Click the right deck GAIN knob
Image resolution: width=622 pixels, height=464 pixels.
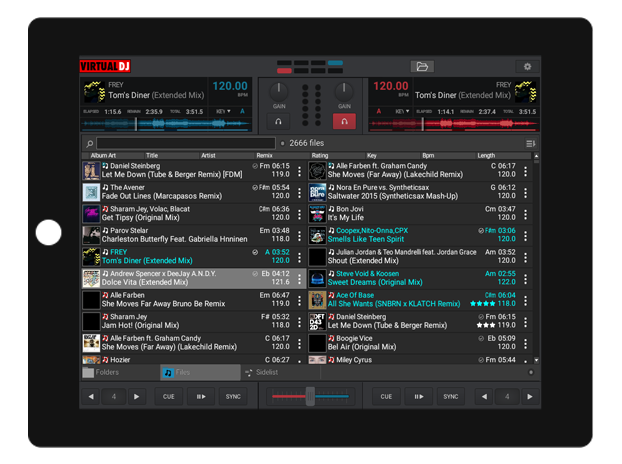[x=344, y=91]
